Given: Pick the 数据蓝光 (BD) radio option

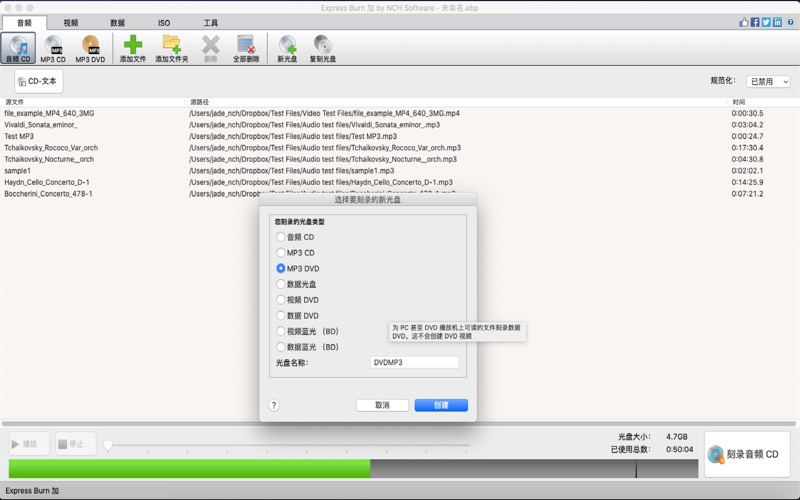Looking at the screenshot, I should tap(281, 347).
